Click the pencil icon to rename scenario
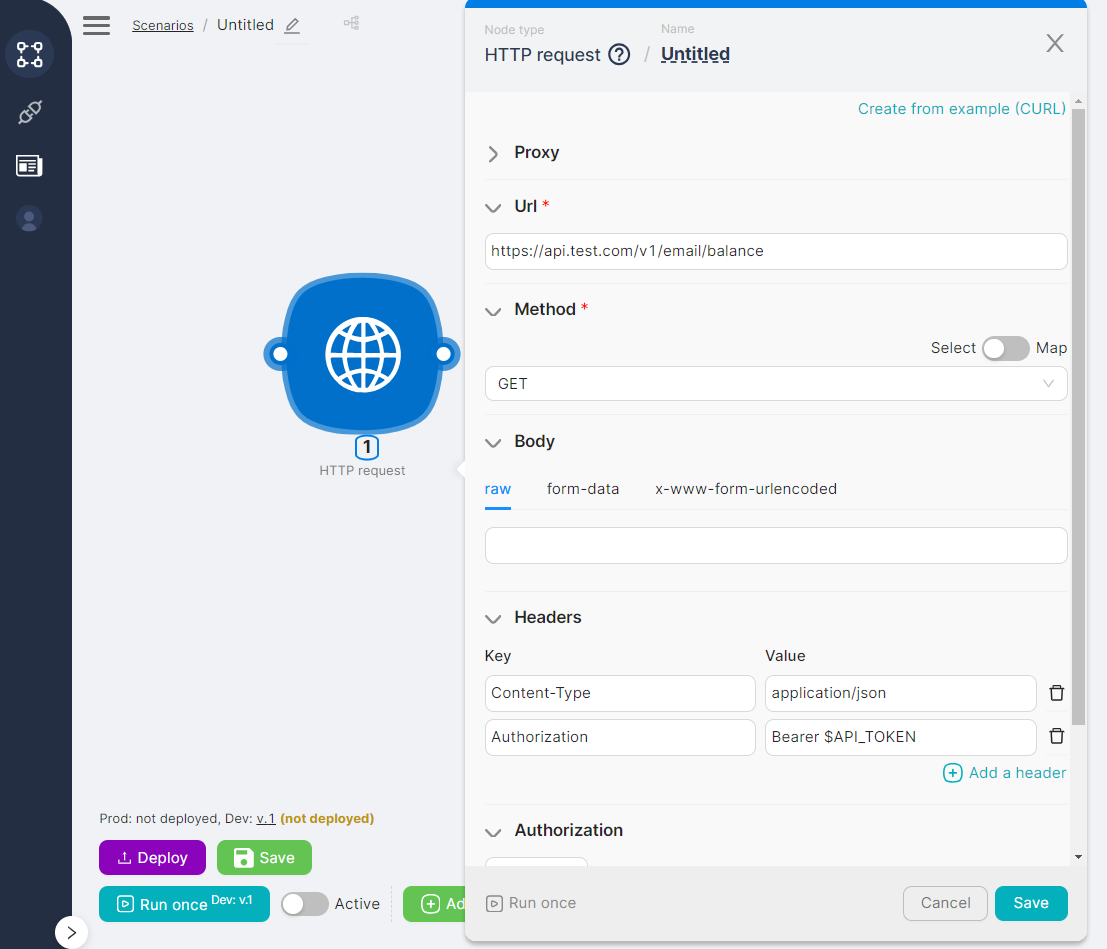The image size is (1107, 949). tap(292, 26)
